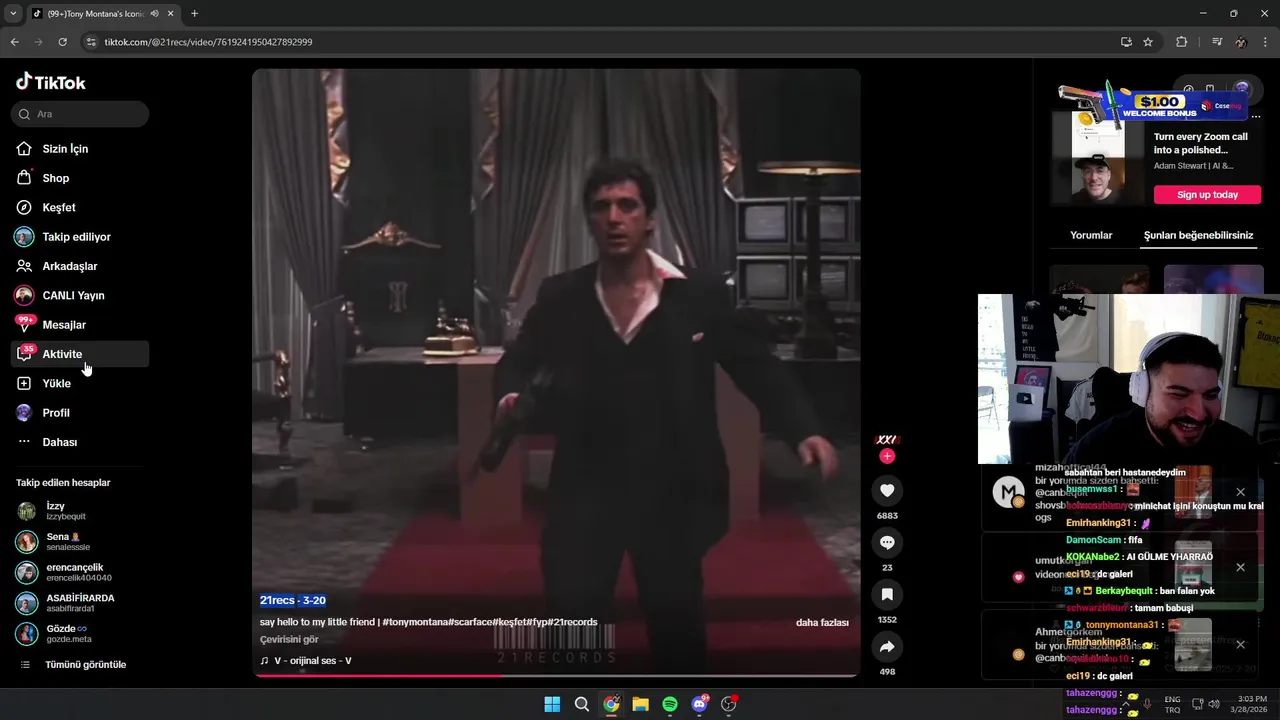1280x720 pixels.
Task: Click the tiktok.com address bar
Action: pos(600,42)
